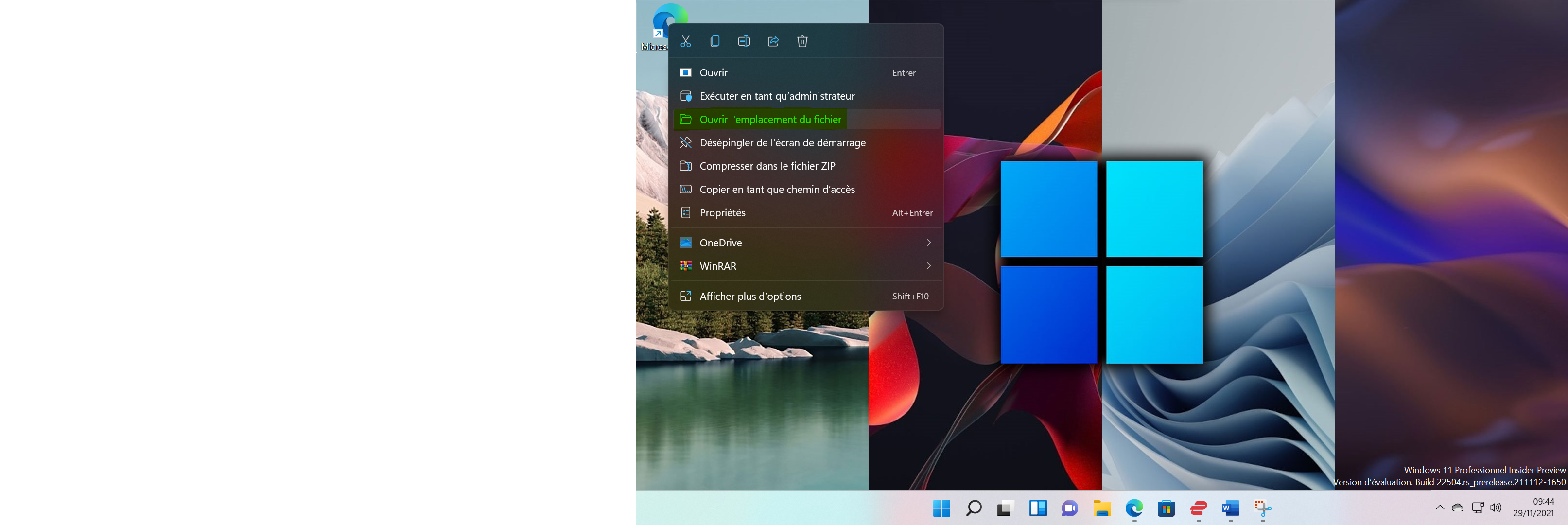Screen dimensions: 1568x525
Task: Open the Start menu from taskbar
Action: pos(941,508)
